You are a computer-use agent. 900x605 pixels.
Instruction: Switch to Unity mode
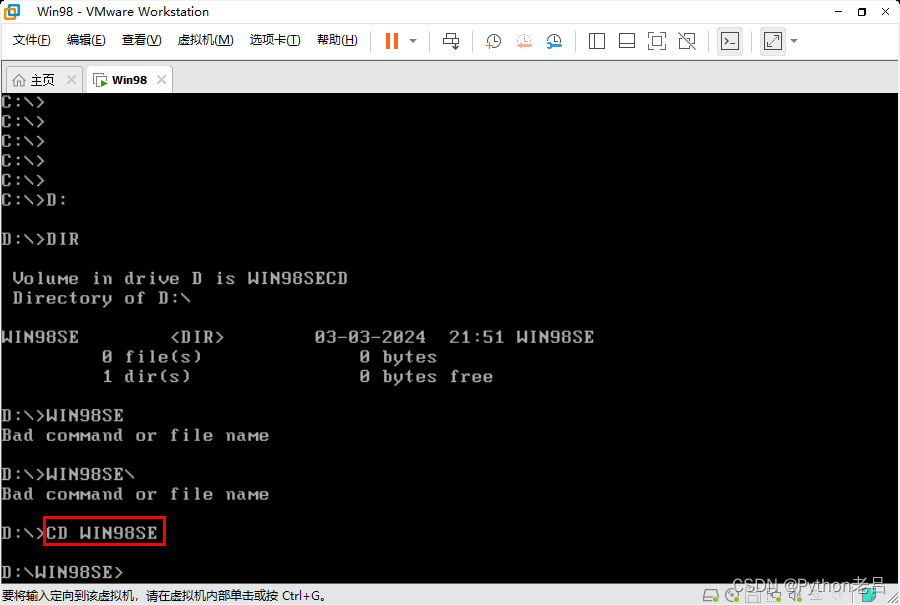tap(686, 41)
